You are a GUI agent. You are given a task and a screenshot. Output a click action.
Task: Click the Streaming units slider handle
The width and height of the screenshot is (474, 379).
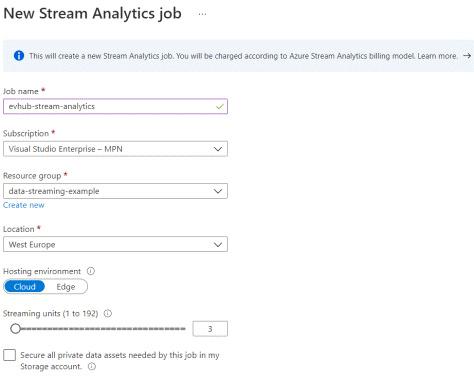click(15, 329)
